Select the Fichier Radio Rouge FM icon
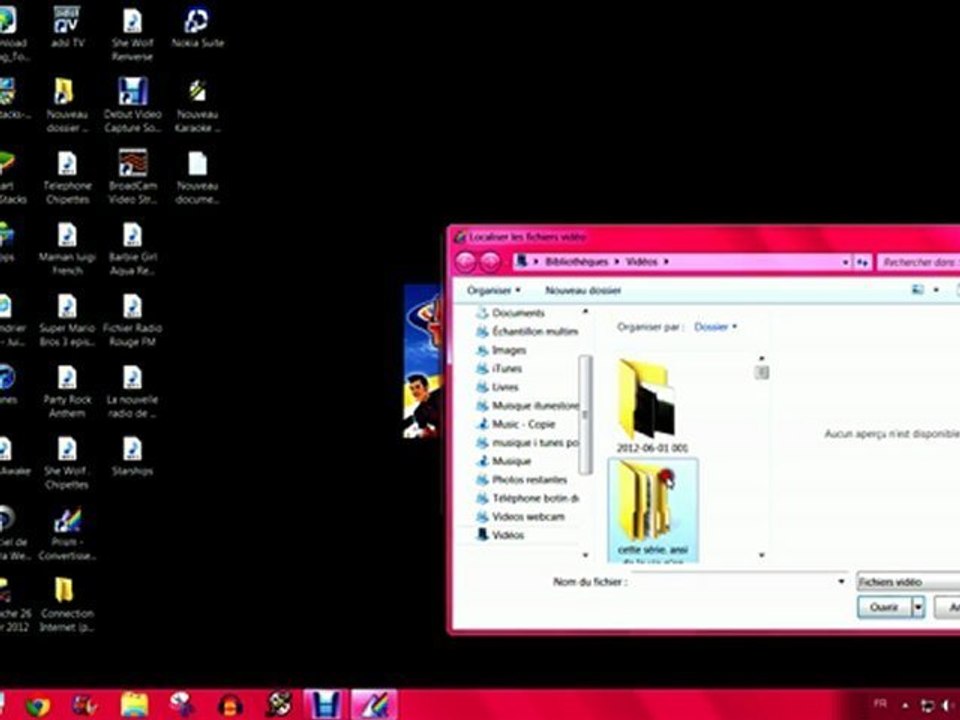This screenshot has height=720, width=960. click(132, 320)
